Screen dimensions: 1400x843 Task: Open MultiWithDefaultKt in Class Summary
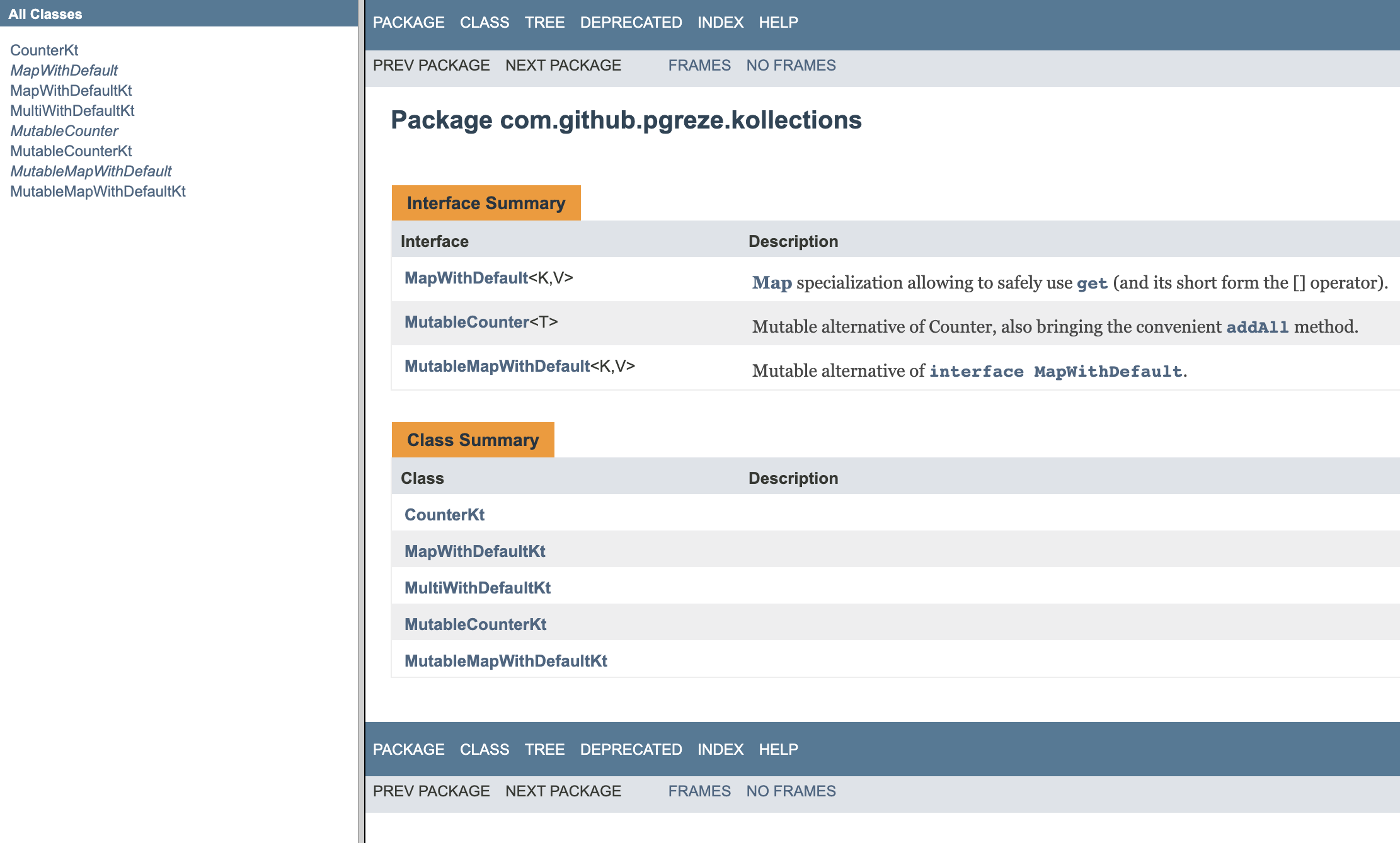pyautogui.click(x=478, y=588)
